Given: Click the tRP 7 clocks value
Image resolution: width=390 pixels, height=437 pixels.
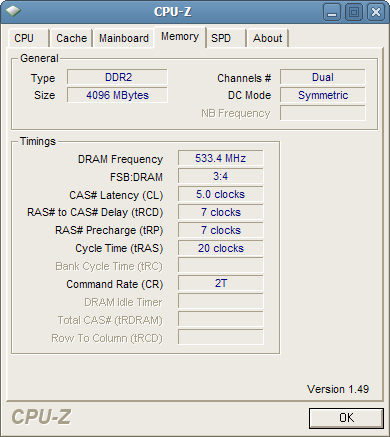Looking at the screenshot, I should tap(220, 230).
